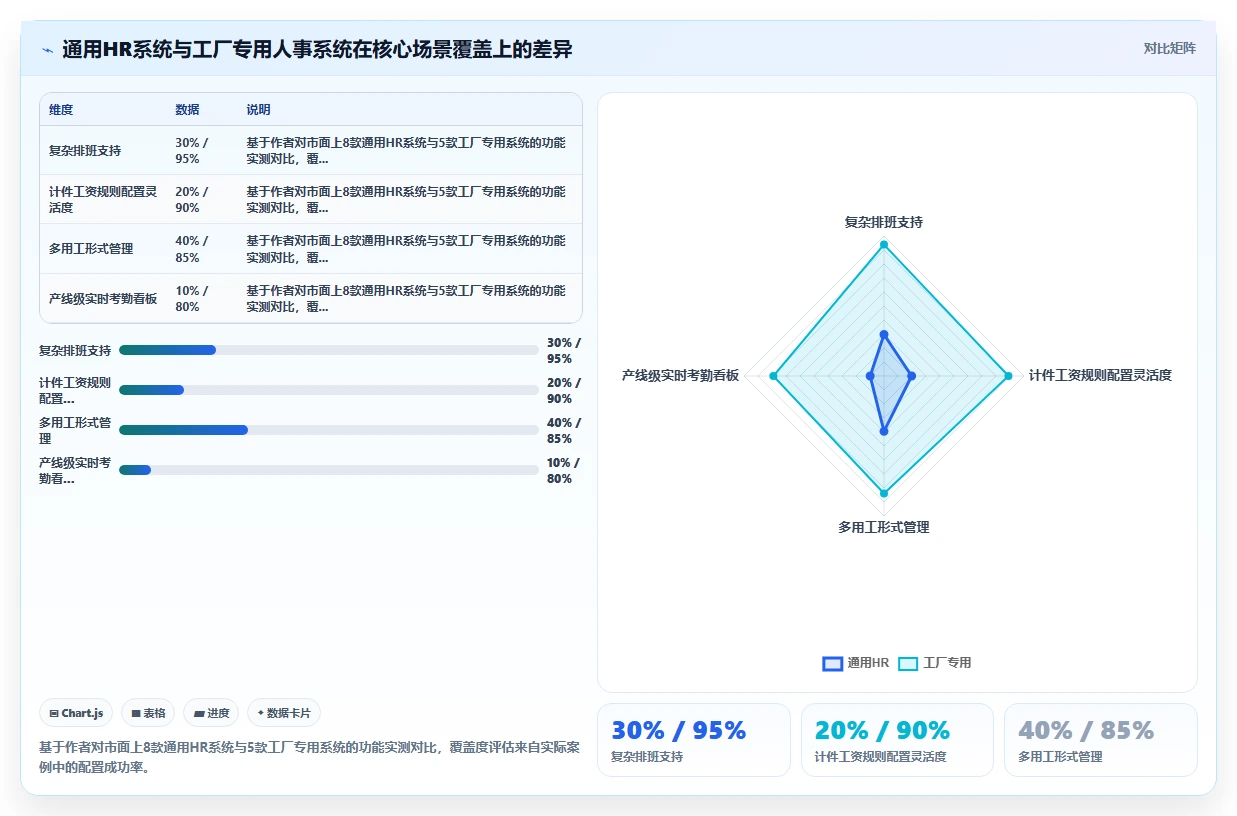Click the 多用工形式管理 radar axis label
The image size is (1237, 816).
pyautogui.click(x=884, y=527)
